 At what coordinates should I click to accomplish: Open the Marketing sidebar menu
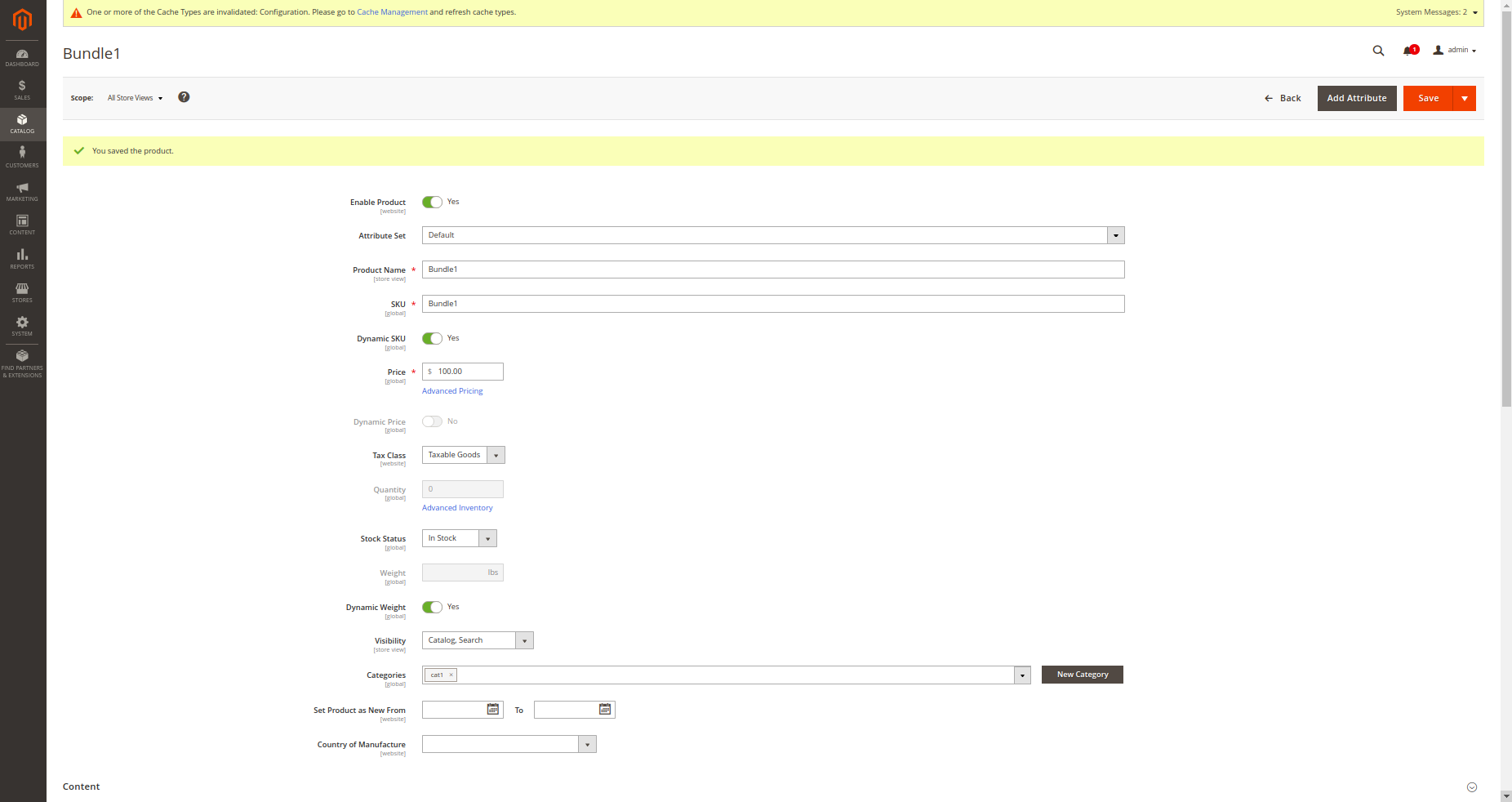click(x=22, y=192)
